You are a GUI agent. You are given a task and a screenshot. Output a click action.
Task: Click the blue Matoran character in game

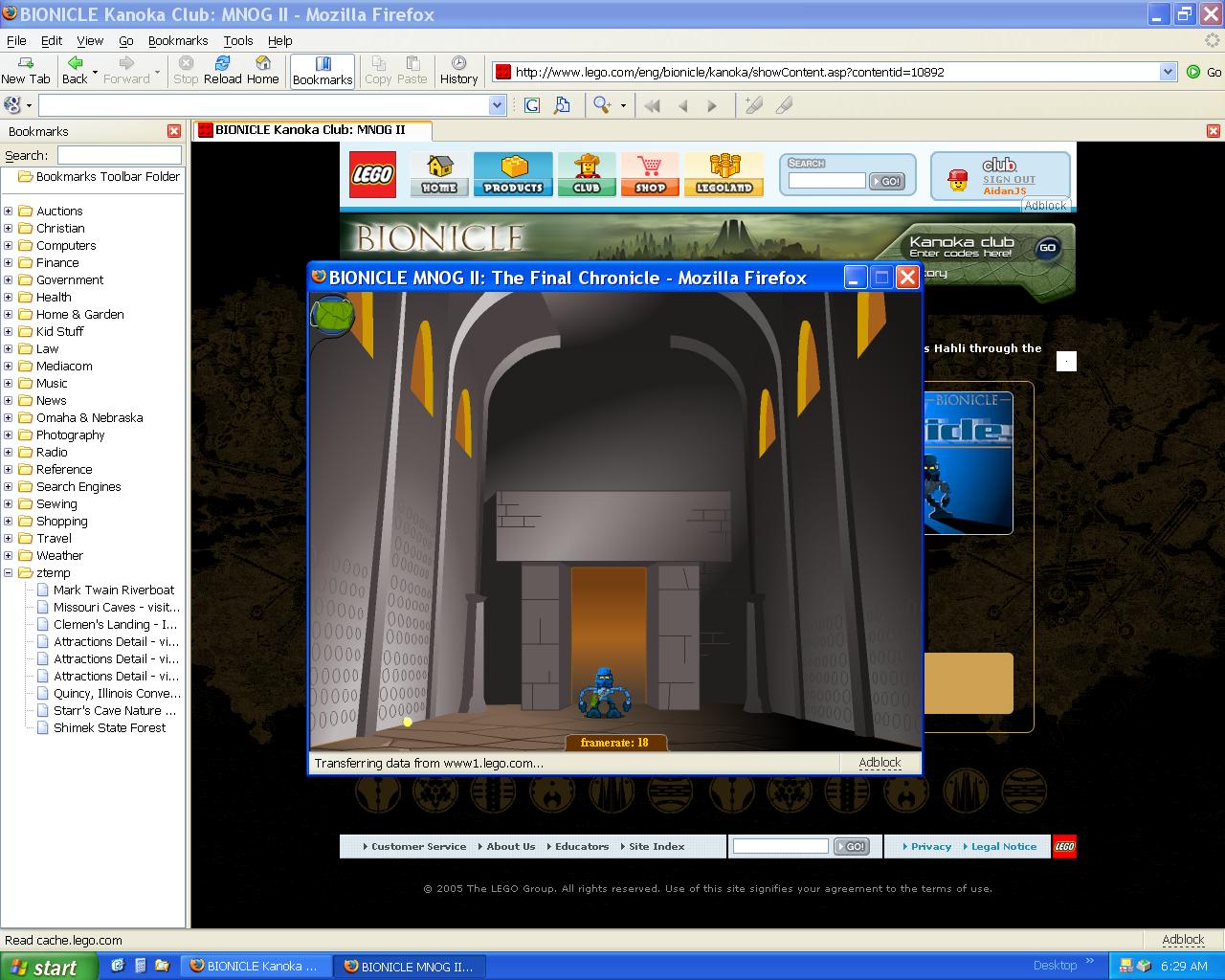[x=605, y=693]
